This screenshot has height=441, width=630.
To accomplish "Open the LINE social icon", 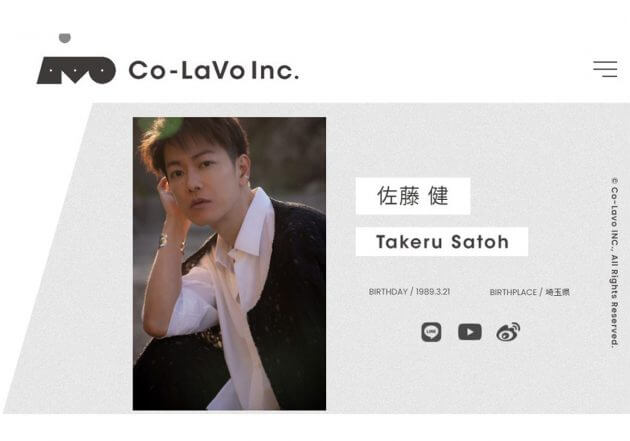I will click(431, 332).
